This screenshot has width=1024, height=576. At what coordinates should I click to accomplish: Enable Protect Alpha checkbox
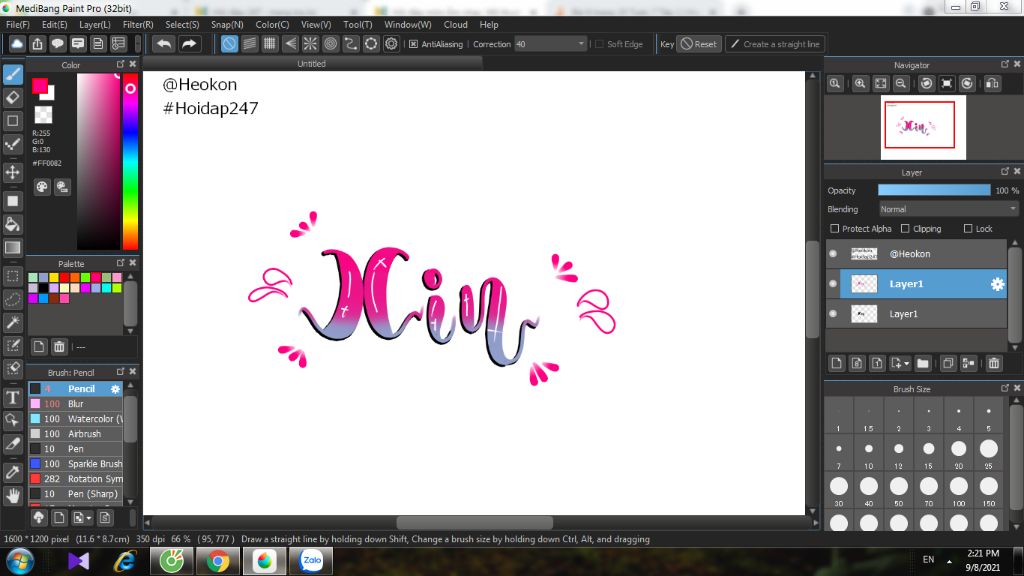[835, 229]
